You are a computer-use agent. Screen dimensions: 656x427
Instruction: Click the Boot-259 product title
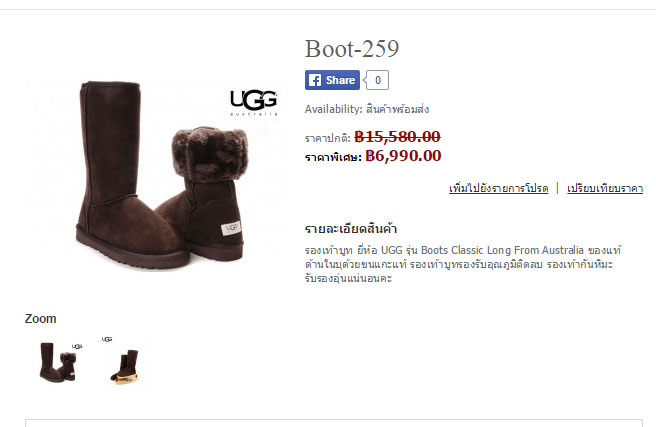point(352,49)
